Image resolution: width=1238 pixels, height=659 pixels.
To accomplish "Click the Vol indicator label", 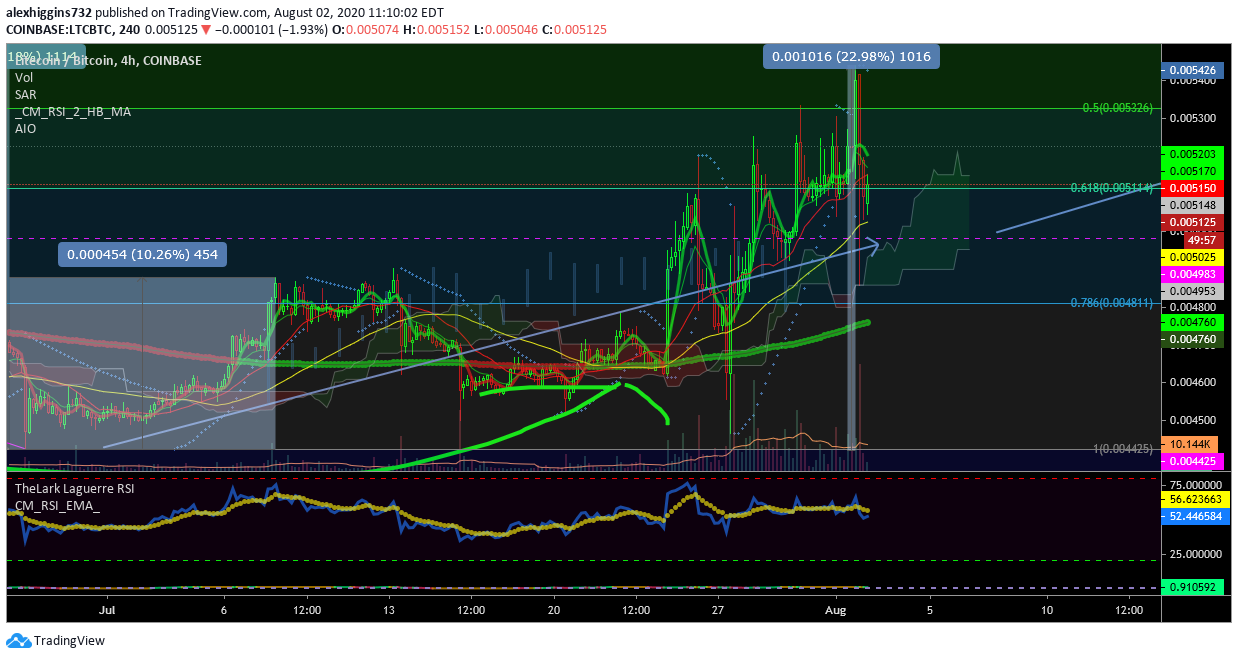I will [24, 78].
